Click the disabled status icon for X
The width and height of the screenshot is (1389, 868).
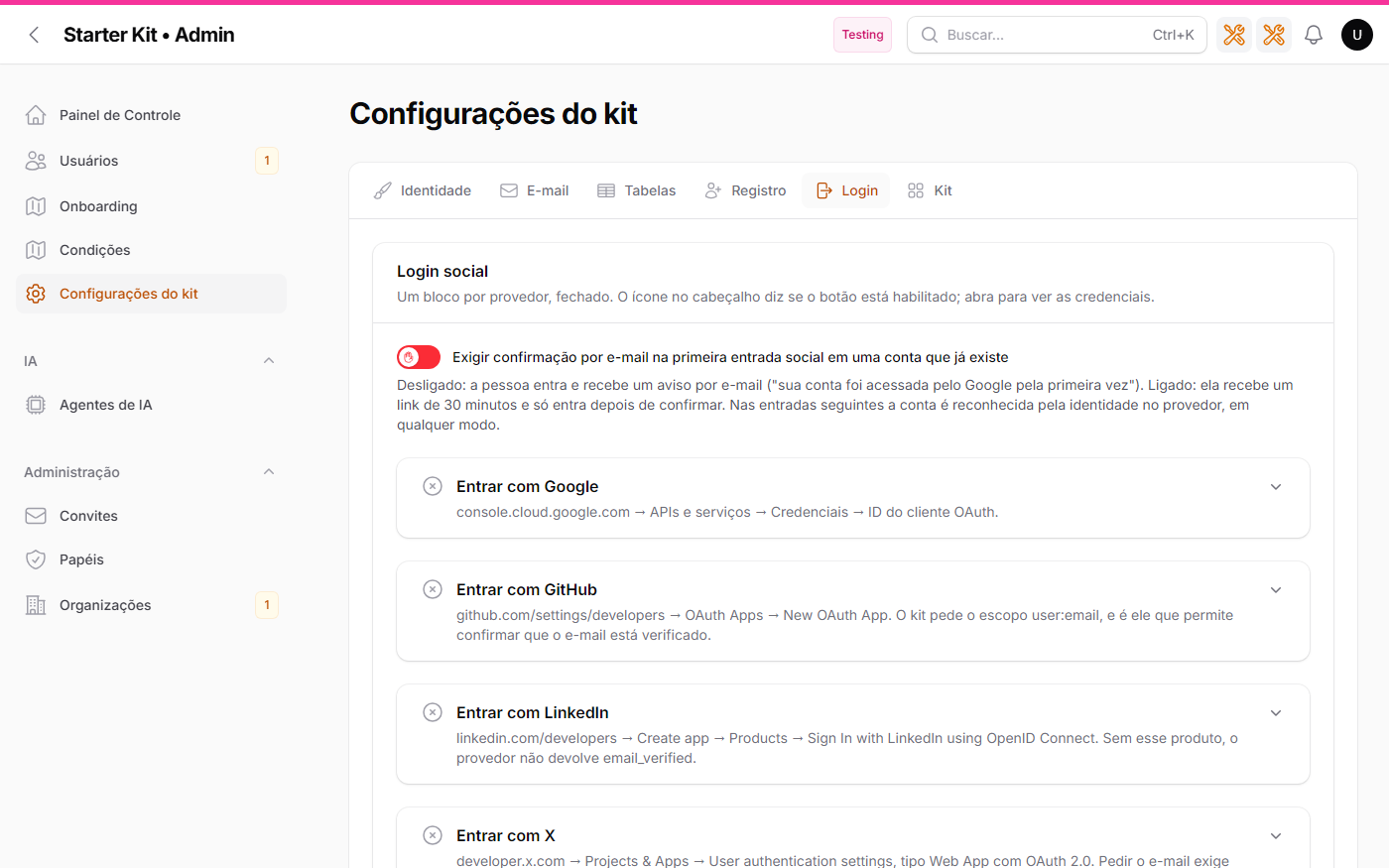[x=433, y=835]
